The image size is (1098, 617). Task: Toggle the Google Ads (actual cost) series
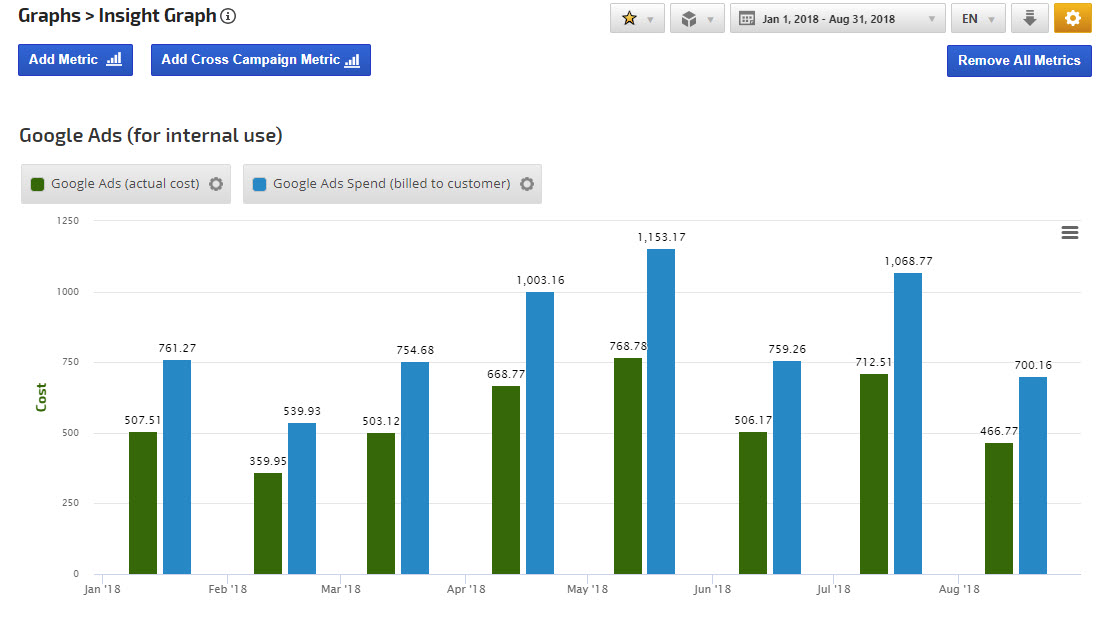tap(125, 184)
